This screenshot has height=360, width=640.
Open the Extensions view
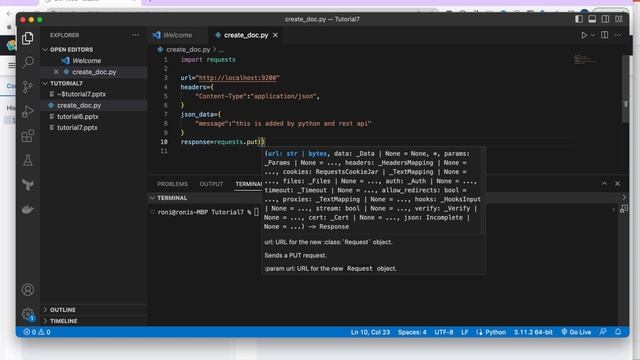28,136
